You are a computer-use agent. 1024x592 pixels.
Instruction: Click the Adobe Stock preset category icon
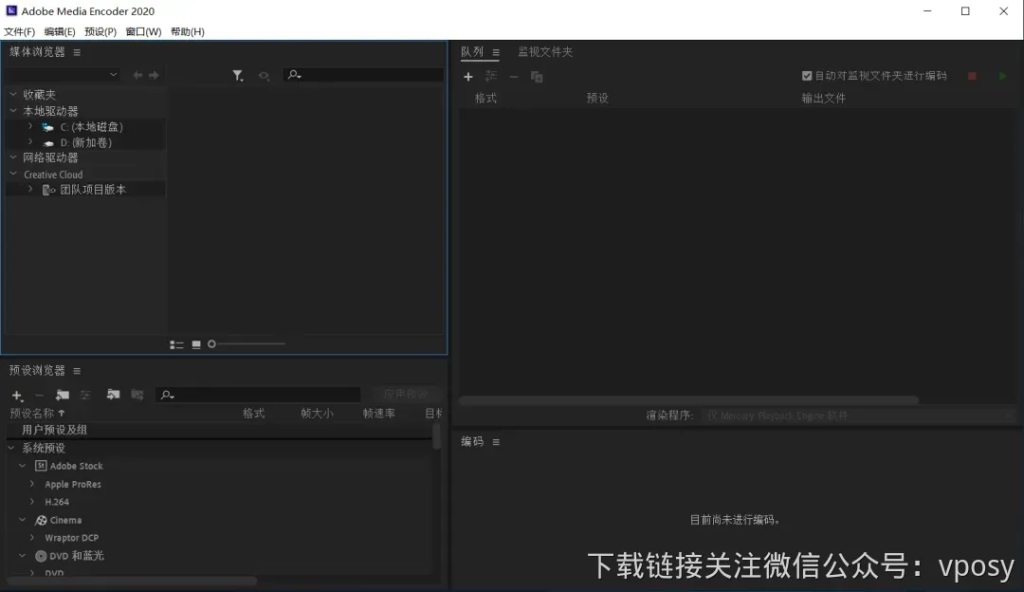40,466
